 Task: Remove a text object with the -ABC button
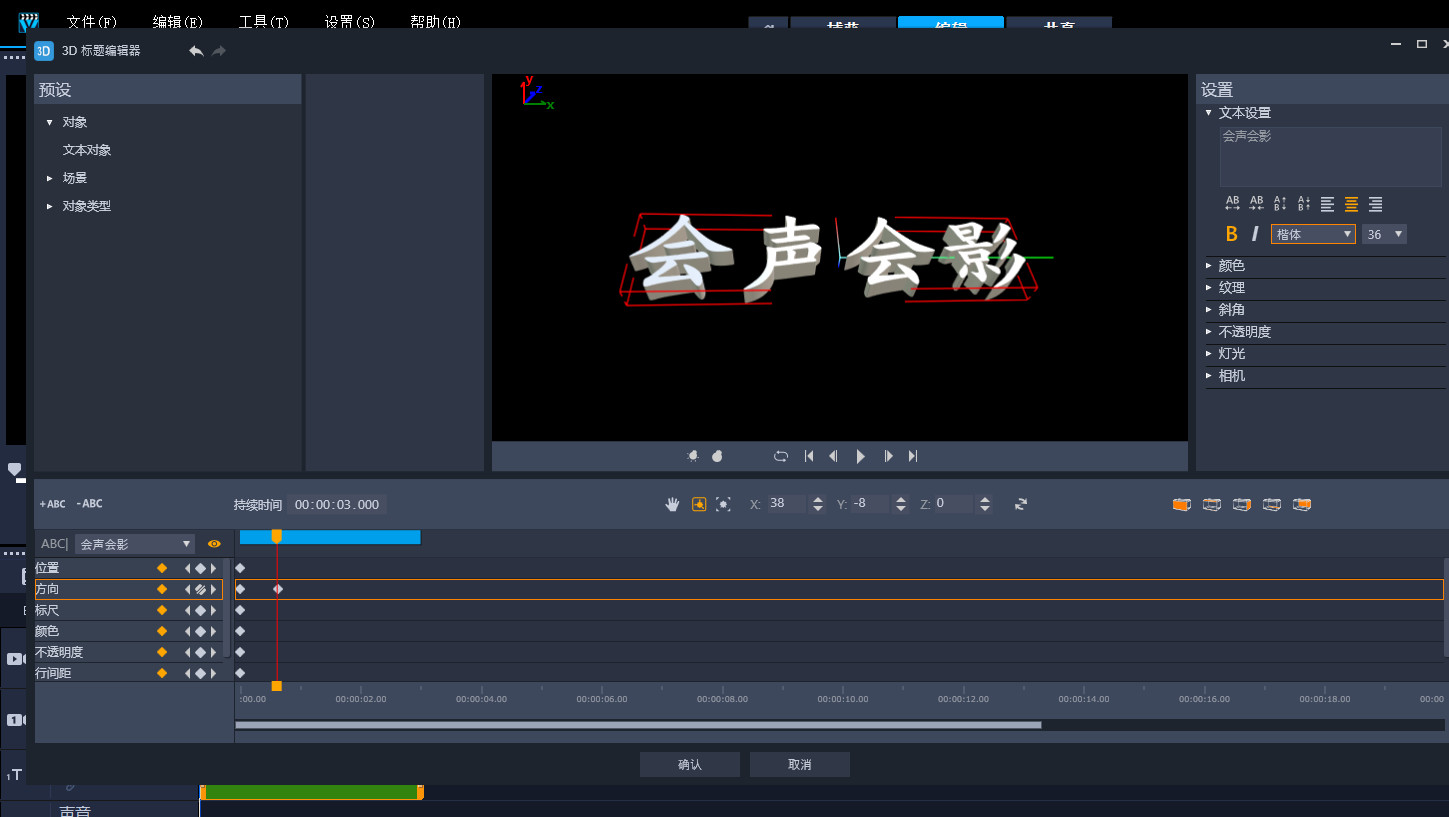[x=89, y=504]
